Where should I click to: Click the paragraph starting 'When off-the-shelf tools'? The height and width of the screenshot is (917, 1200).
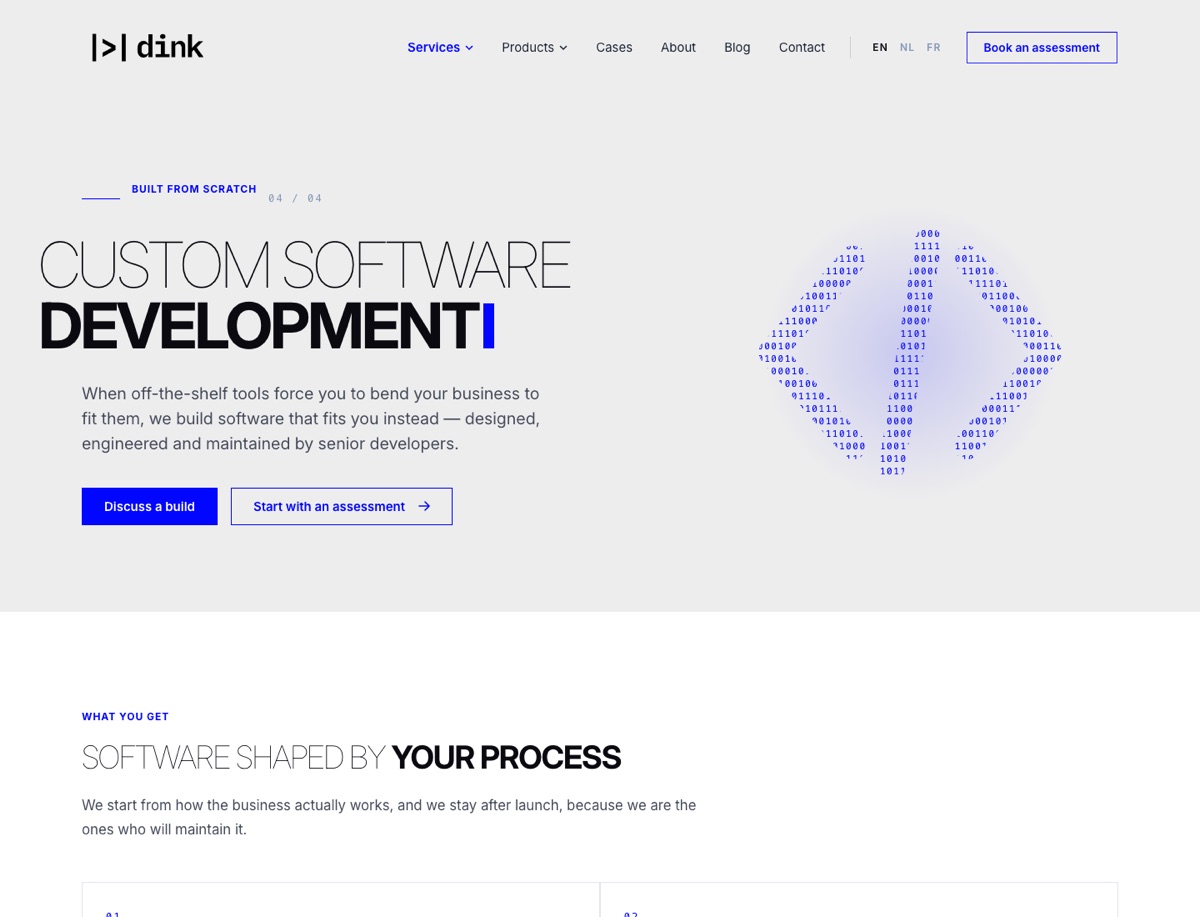311,418
